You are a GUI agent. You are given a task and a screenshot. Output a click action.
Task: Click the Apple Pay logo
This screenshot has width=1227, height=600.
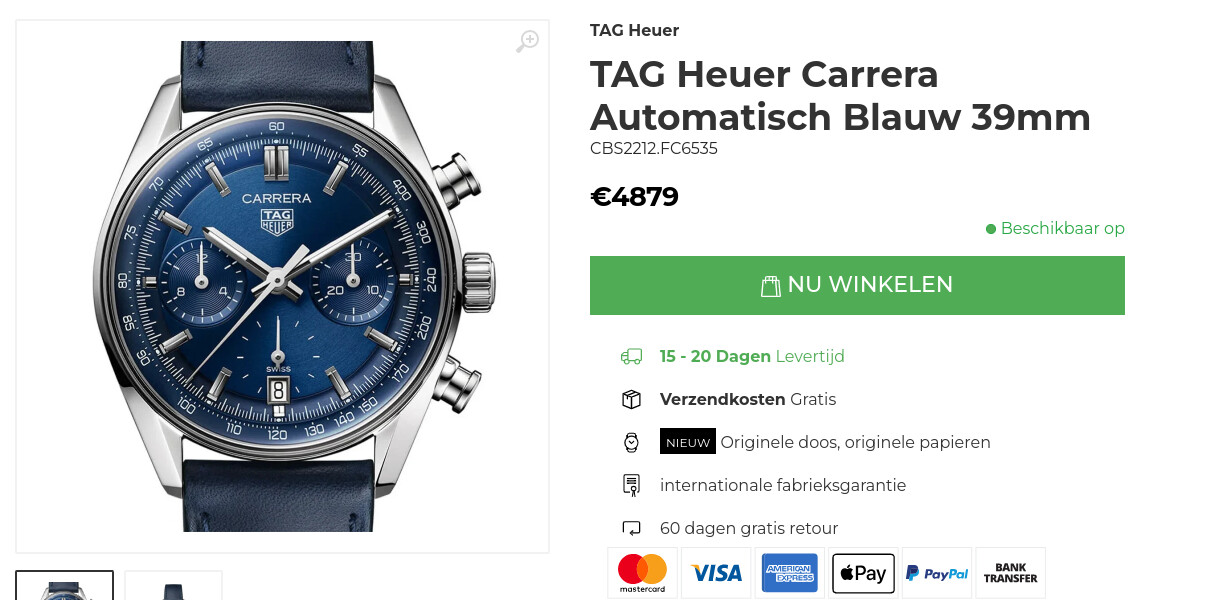coord(863,573)
